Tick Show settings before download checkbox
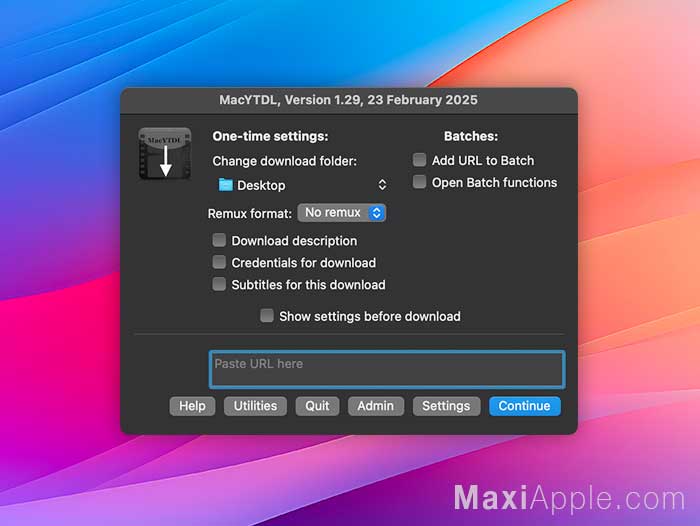This screenshot has height=526, width=700. click(x=267, y=316)
